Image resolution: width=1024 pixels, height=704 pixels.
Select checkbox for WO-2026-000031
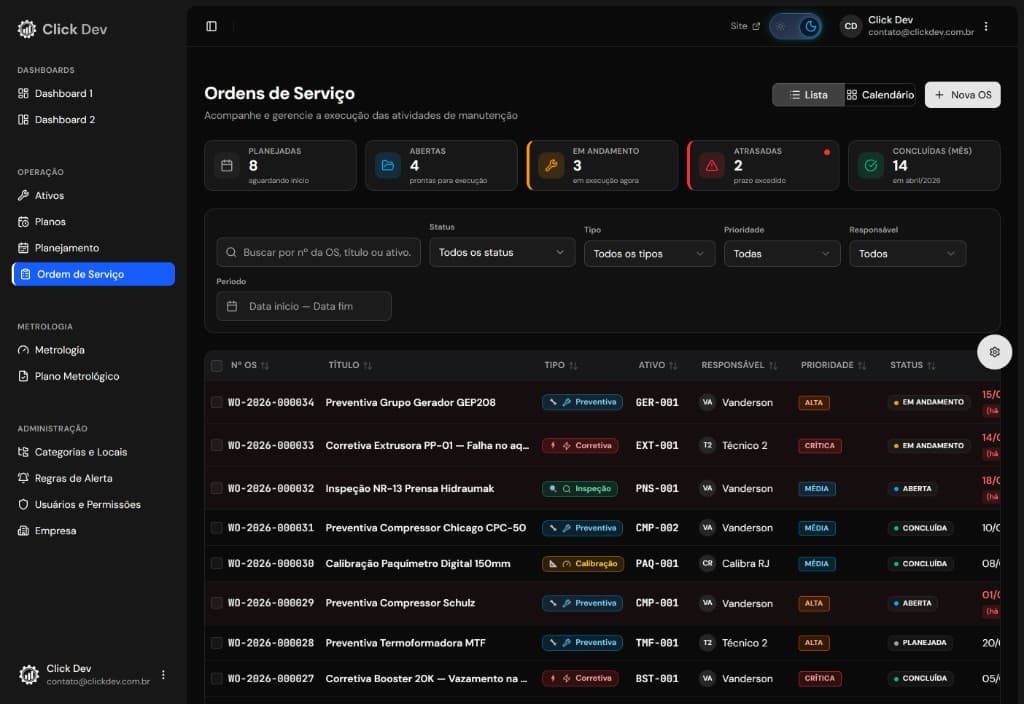click(x=216, y=528)
